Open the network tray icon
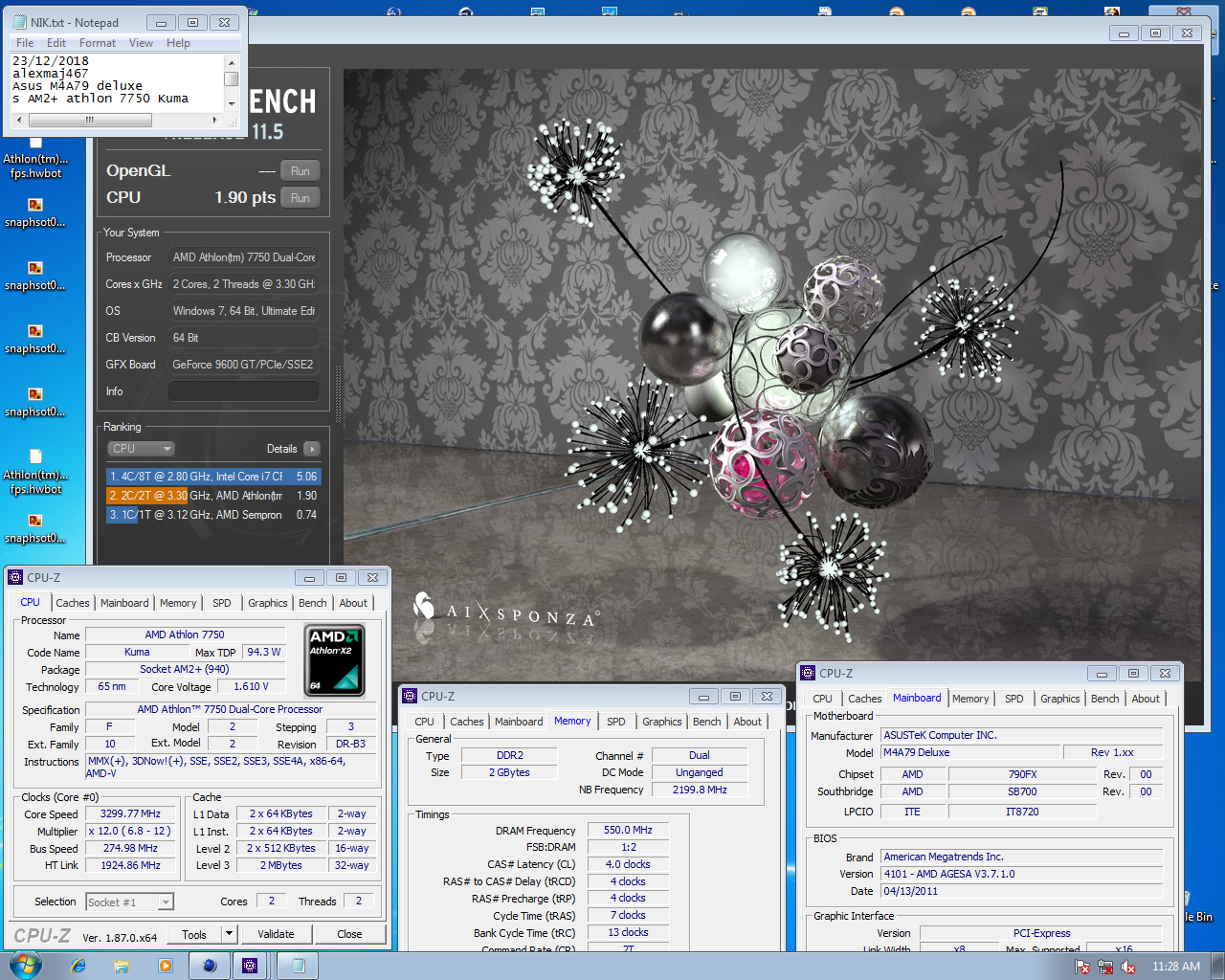Image resolution: width=1225 pixels, height=980 pixels. [x=1105, y=967]
